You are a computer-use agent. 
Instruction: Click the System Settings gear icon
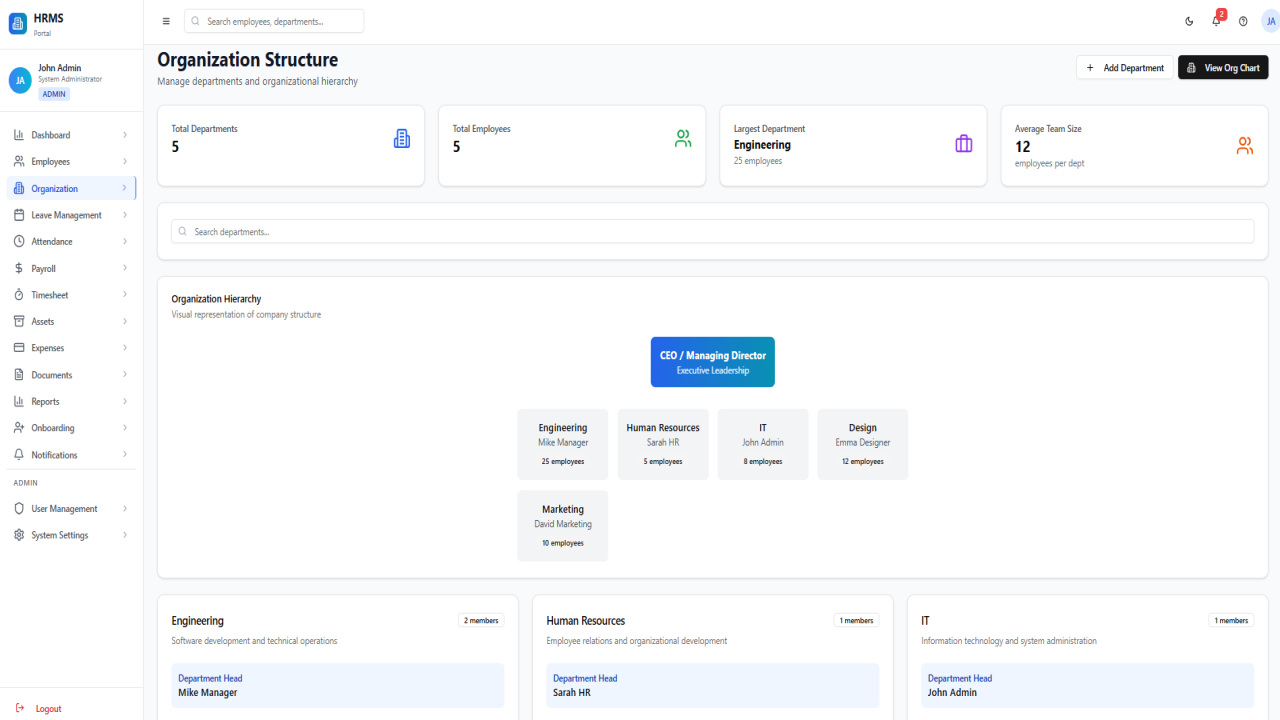(19, 535)
